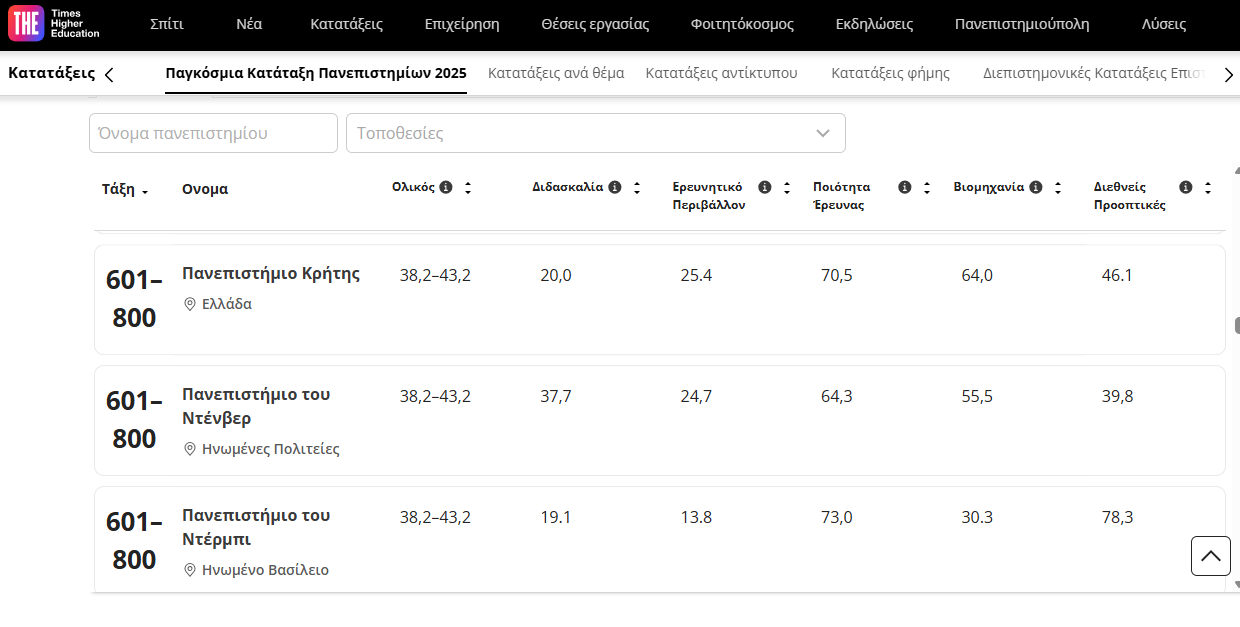Screen dimensions: 1240x627
Task: Click the Times Higher Education logo
Action: 54,25
